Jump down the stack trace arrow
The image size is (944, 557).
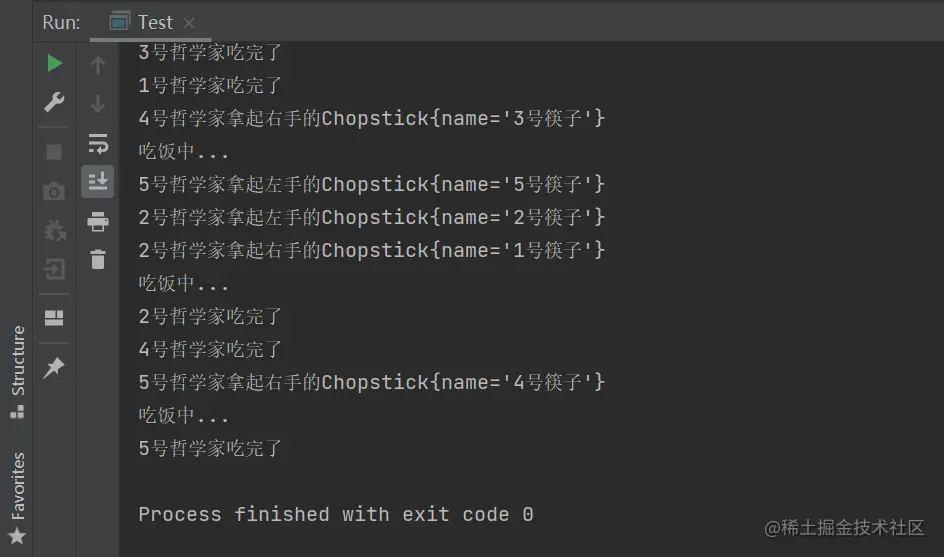98,103
